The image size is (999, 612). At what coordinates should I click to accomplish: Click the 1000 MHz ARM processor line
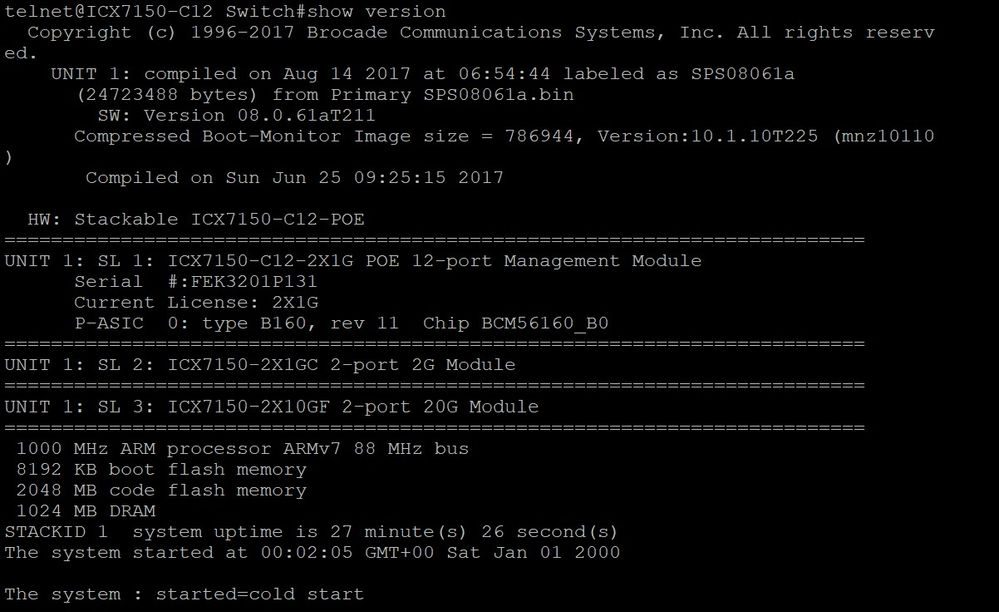coord(242,449)
